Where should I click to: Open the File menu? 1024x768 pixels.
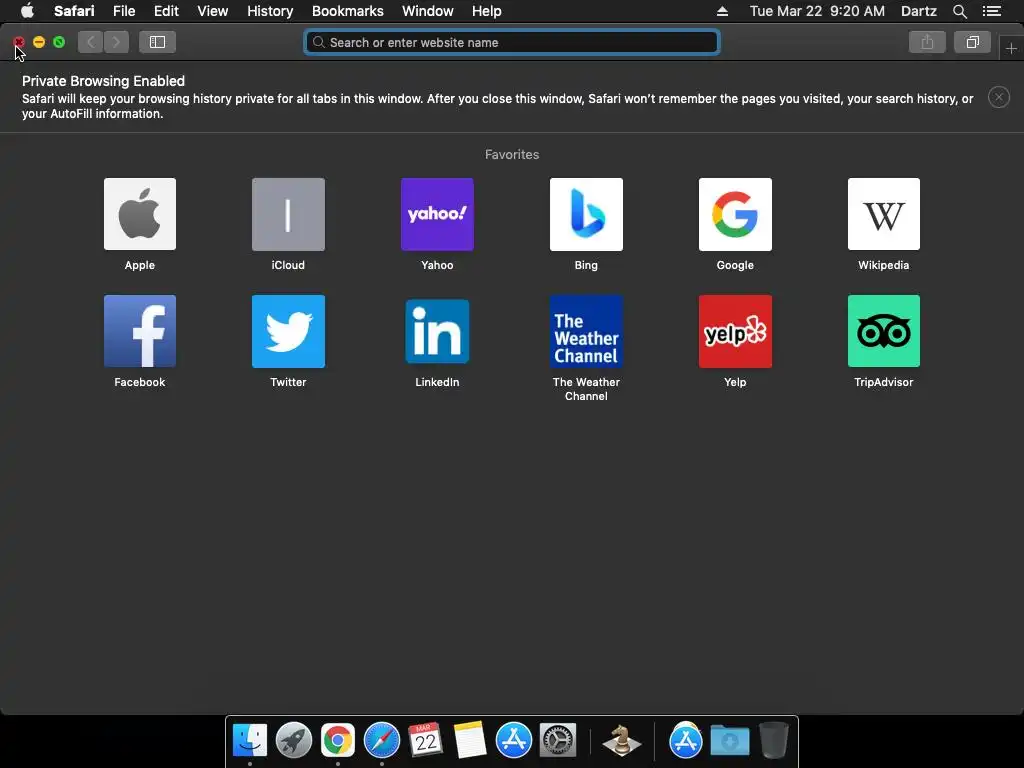coord(124,11)
